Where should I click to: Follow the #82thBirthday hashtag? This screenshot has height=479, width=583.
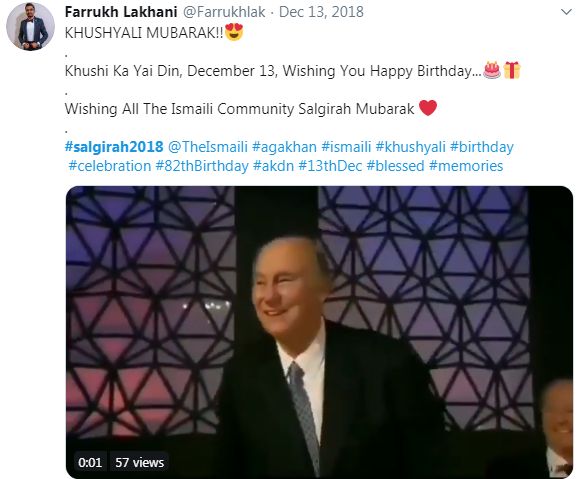pyautogui.click(x=202, y=166)
